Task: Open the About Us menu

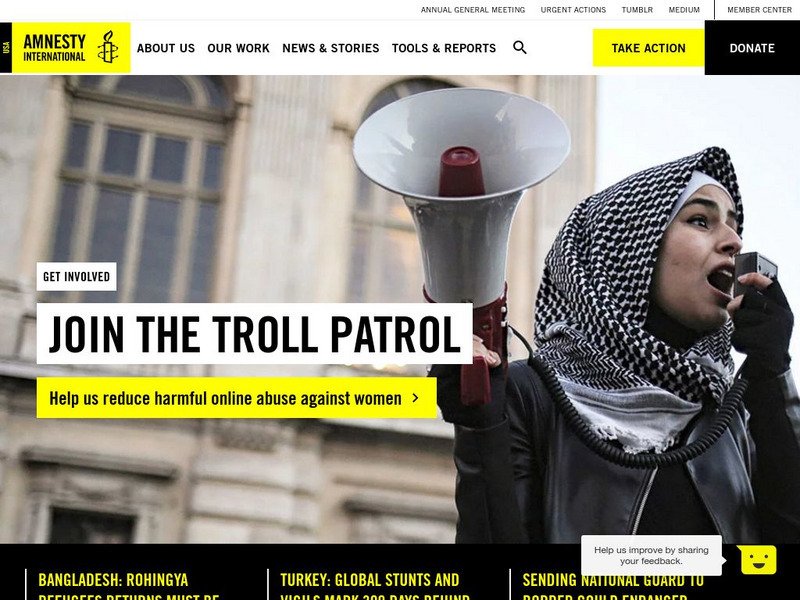Action: click(166, 48)
